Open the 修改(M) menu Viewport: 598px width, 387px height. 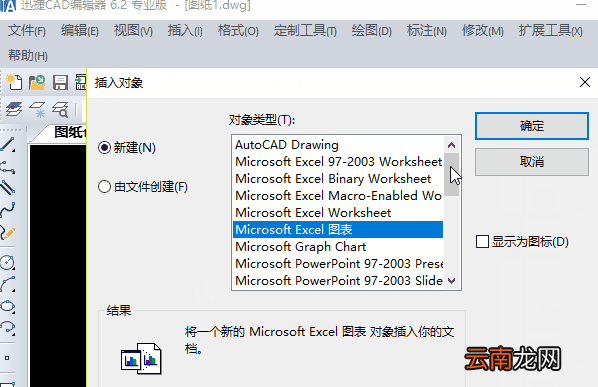(483, 31)
